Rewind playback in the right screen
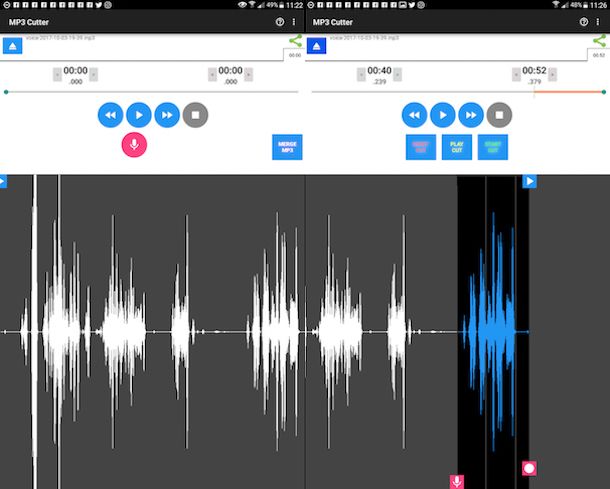 click(x=414, y=115)
